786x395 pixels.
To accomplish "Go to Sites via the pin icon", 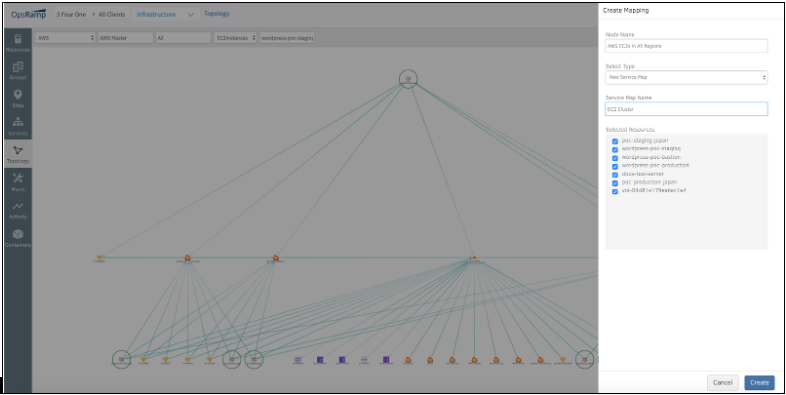I will [x=18, y=98].
